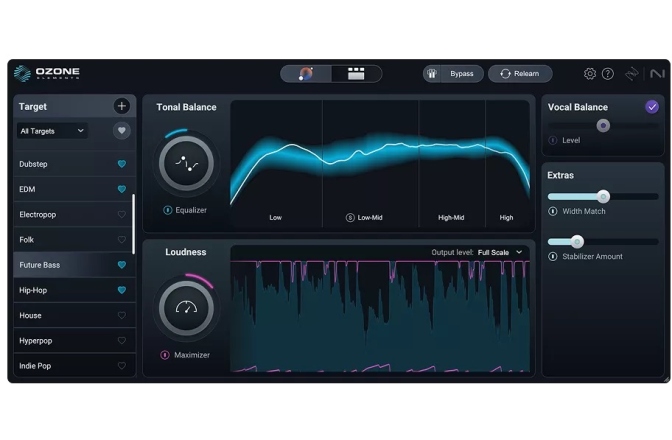672x440 pixels.
Task: Favorite the Hyperpop target heart
Action: coord(122,341)
